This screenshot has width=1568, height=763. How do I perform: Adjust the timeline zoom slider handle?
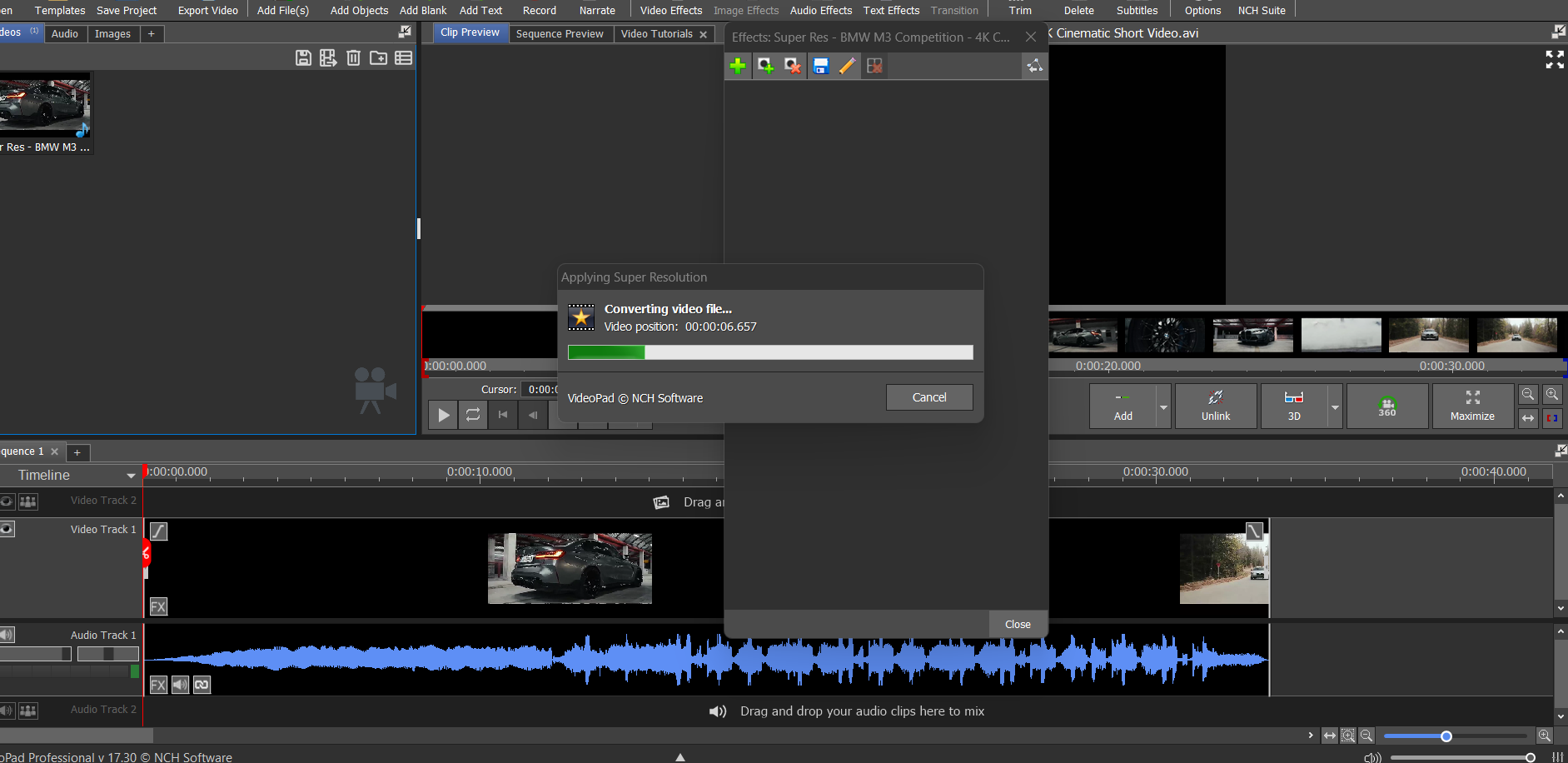(1446, 736)
